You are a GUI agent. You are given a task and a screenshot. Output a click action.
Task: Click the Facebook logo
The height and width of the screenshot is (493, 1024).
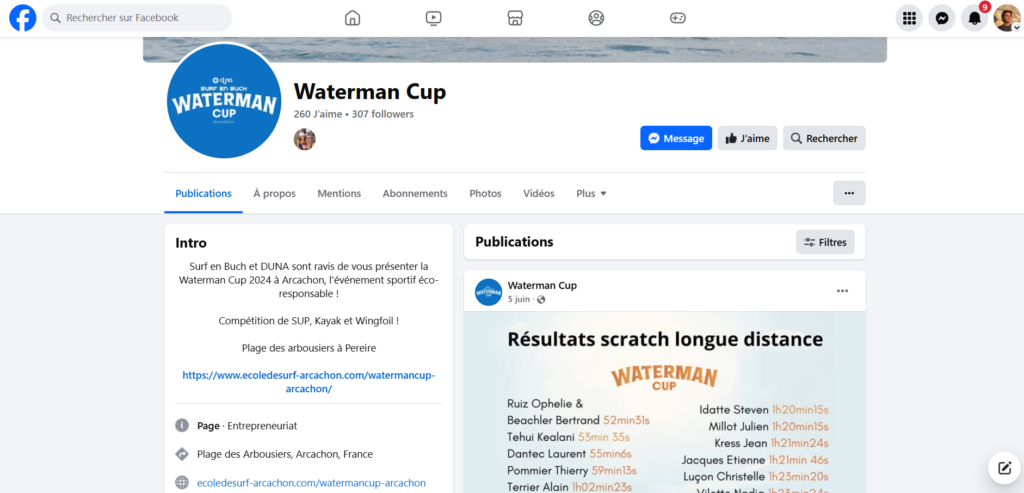click(23, 18)
